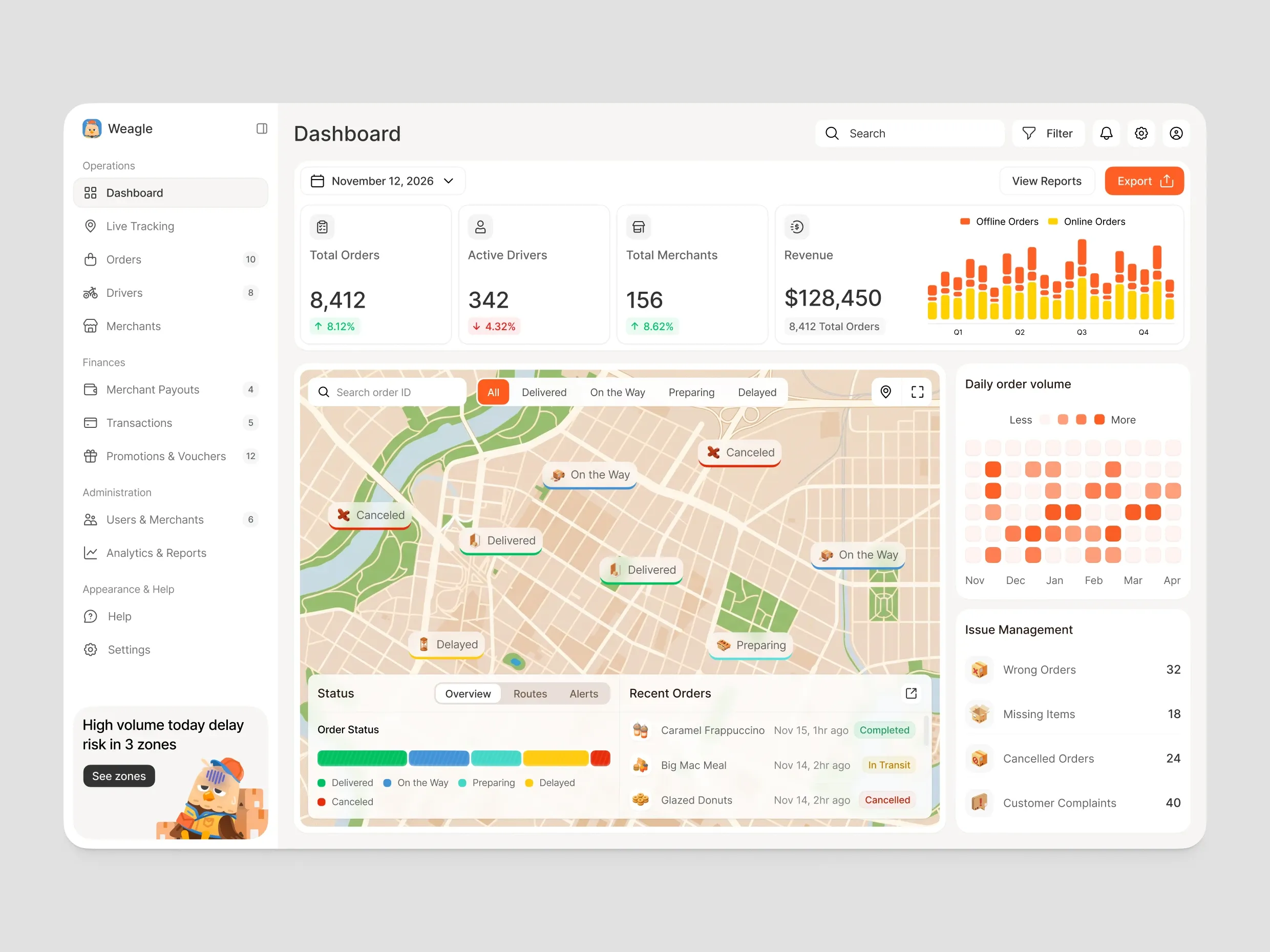Screen dimensions: 1270x952
Task: Click the Weagle logo icon
Action: click(x=92, y=128)
